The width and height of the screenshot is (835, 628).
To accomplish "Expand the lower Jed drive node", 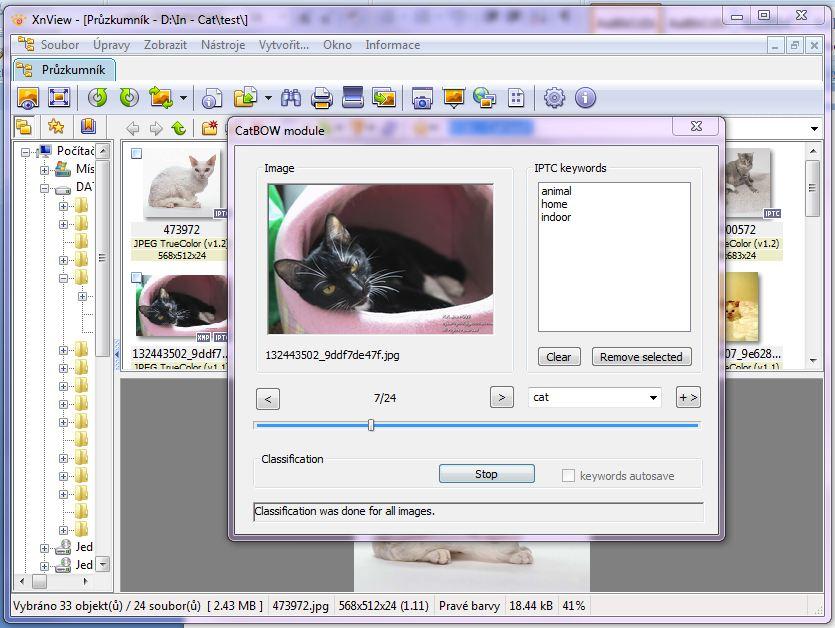I will click(44, 566).
